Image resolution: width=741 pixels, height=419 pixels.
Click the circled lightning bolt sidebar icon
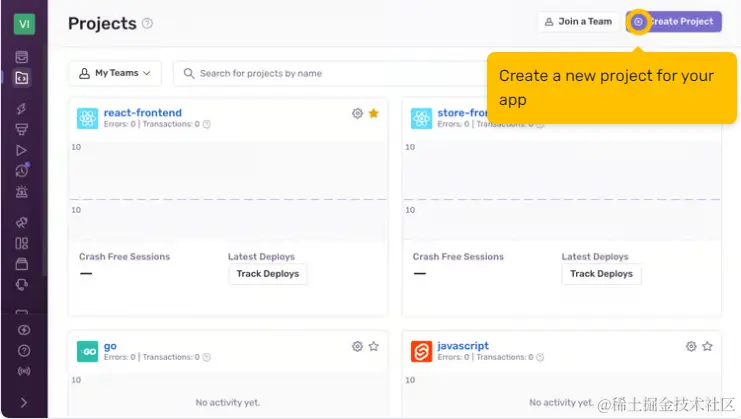coord(24,330)
